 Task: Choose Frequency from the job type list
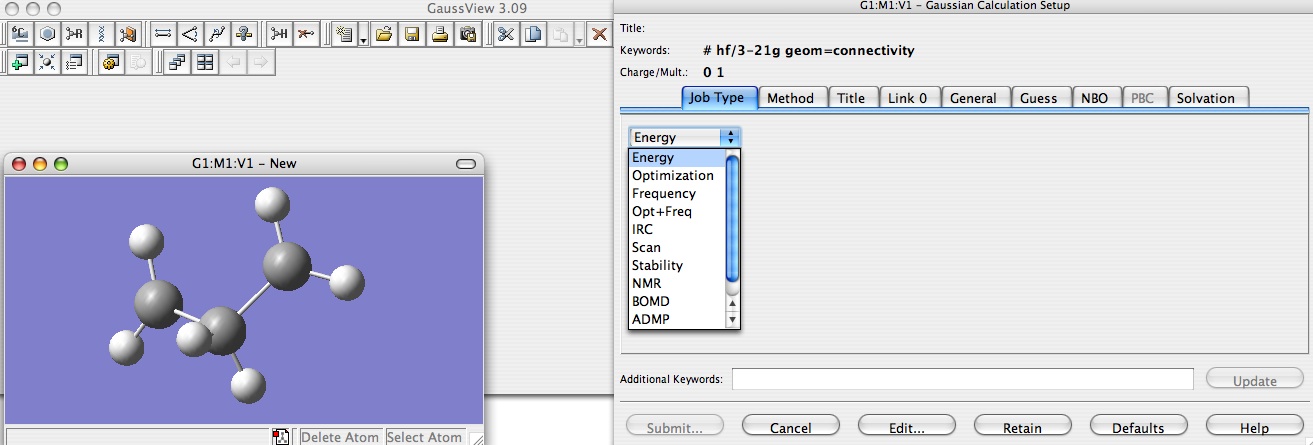[677, 193]
